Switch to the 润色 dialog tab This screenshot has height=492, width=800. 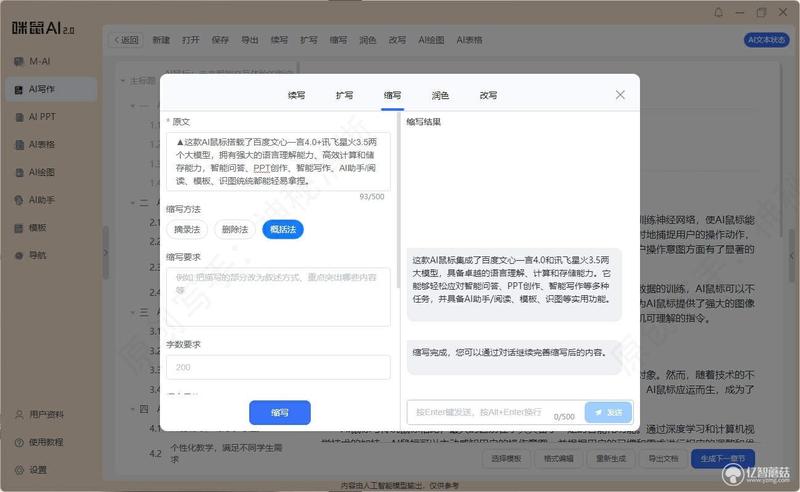click(x=440, y=95)
